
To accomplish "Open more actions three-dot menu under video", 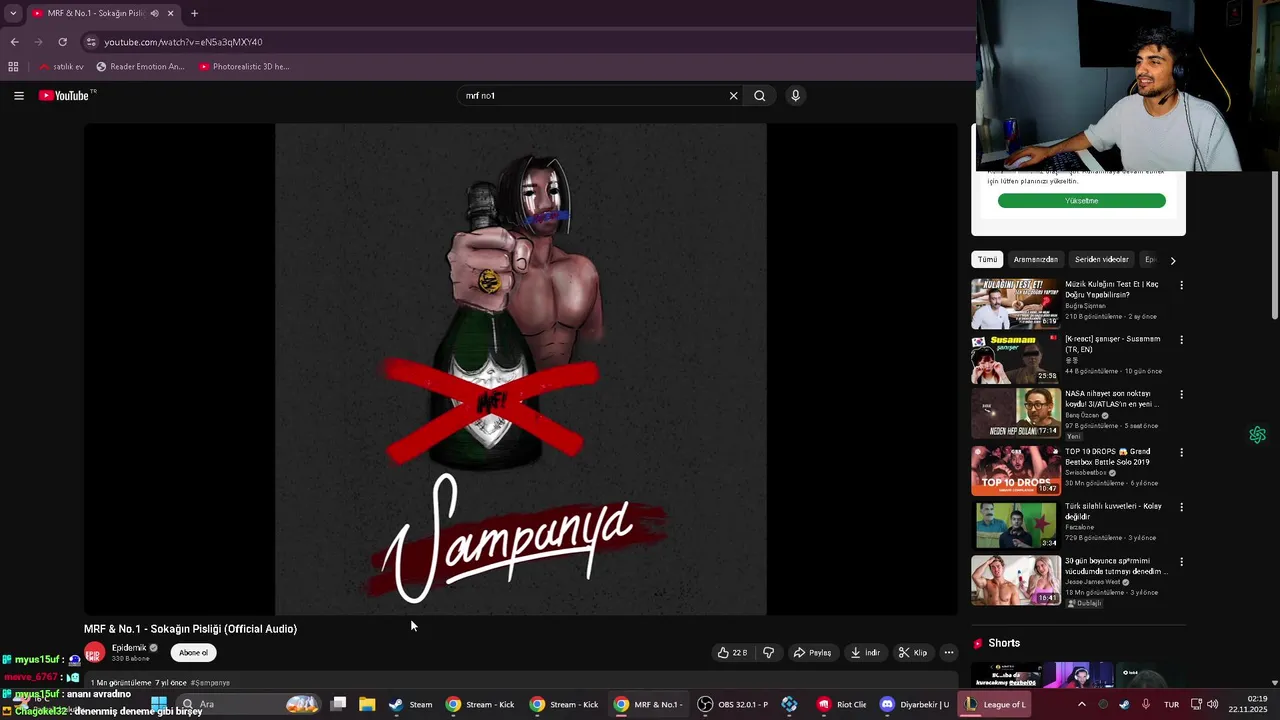I will coord(949,653).
